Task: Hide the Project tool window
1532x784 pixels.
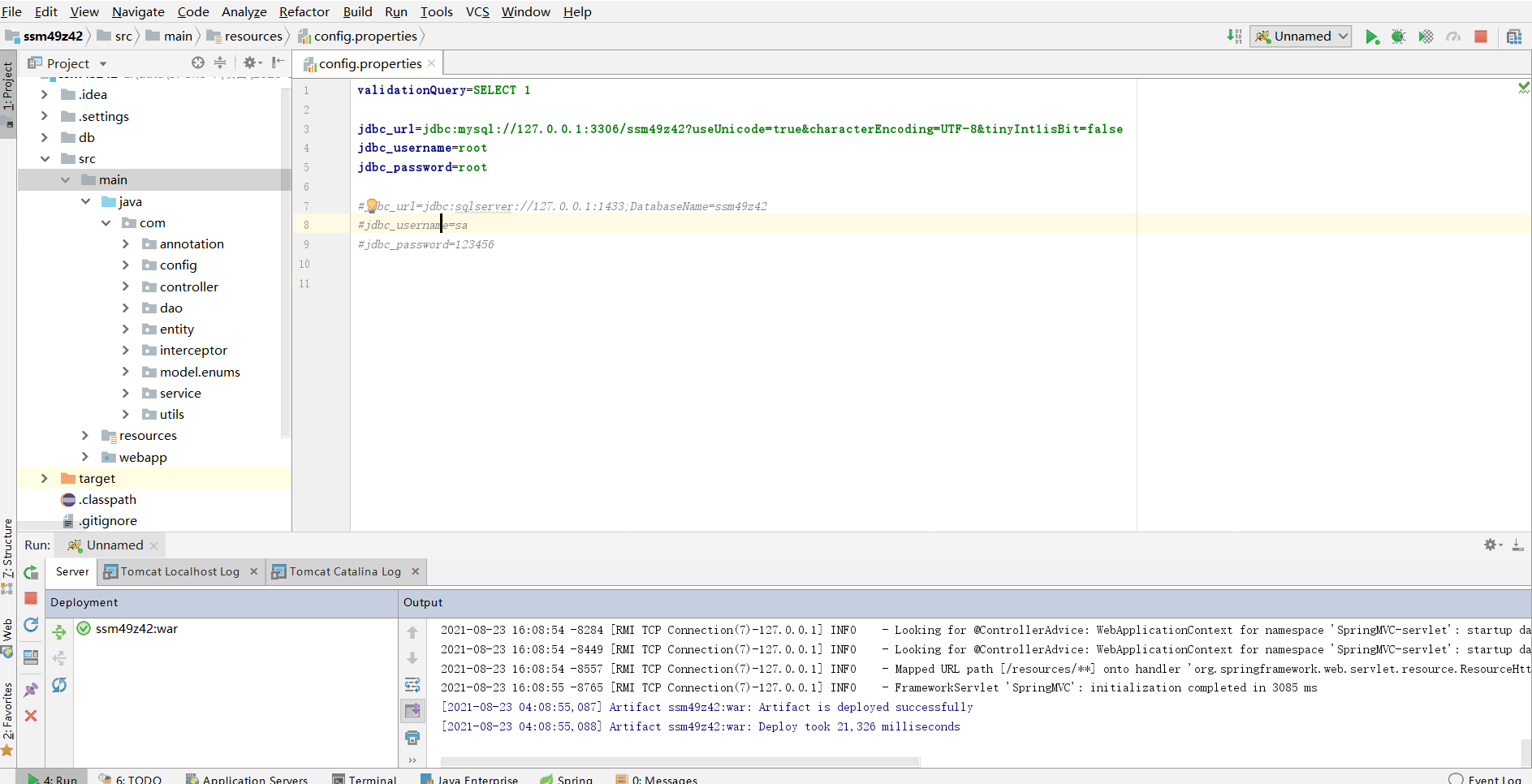Action: (278, 62)
